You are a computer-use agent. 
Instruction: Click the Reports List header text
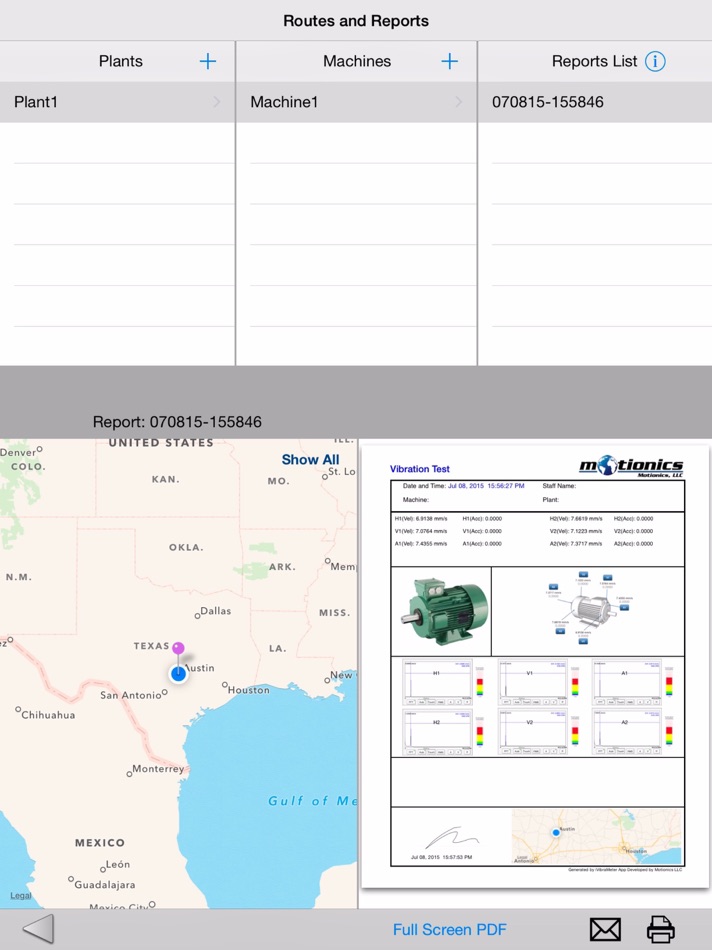pos(594,61)
